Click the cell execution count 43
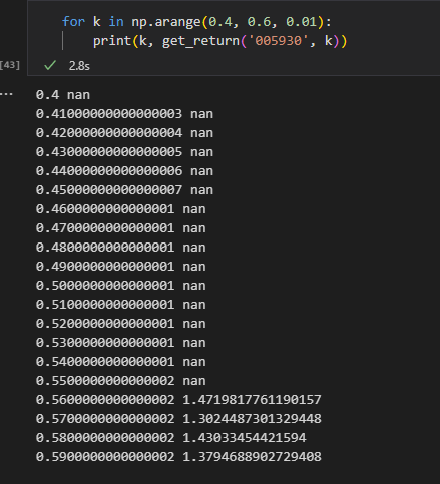This screenshot has height=484, width=440. click(x=10, y=65)
